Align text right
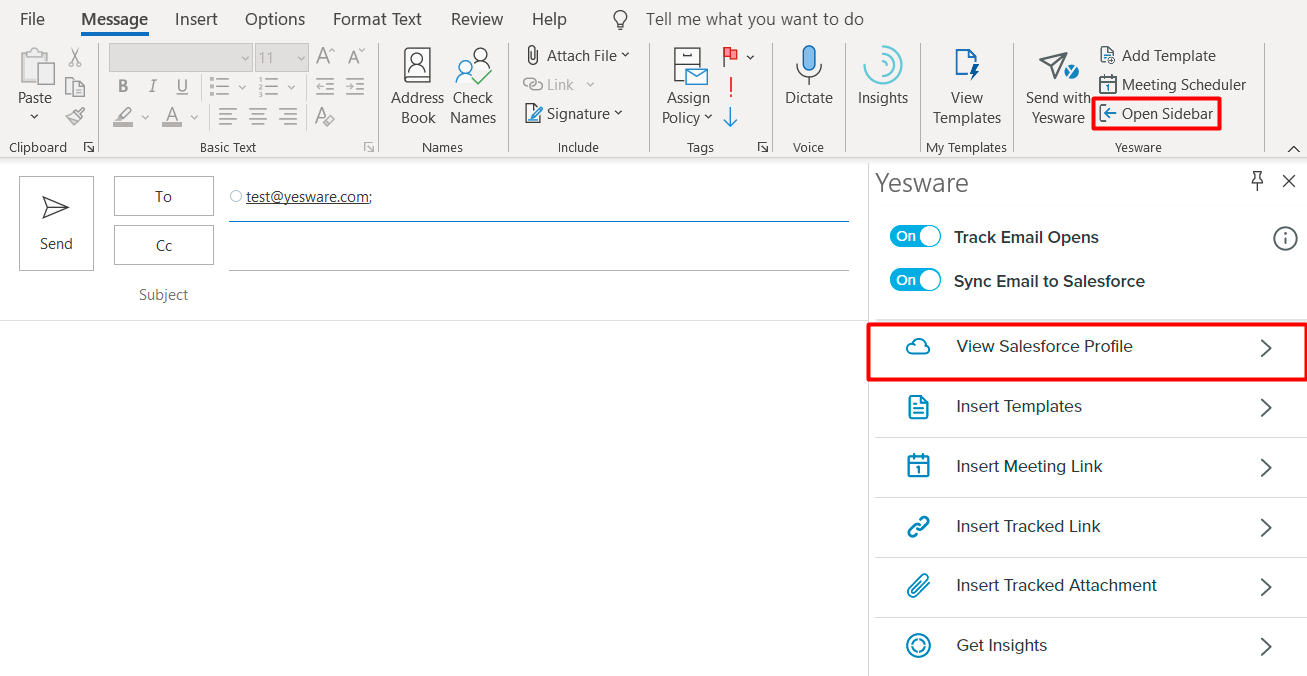Image resolution: width=1307 pixels, height=676 pixels. (x=288, y=117)
